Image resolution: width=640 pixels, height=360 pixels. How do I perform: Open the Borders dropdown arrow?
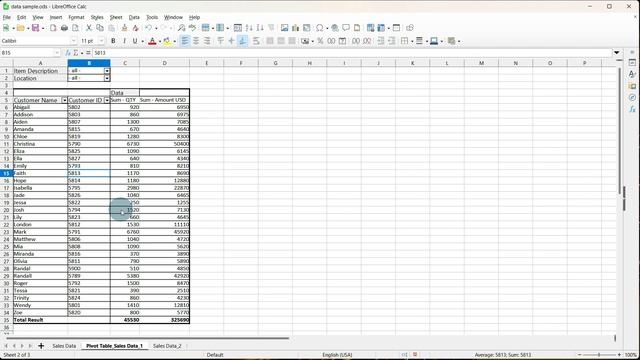coord(412,41)
